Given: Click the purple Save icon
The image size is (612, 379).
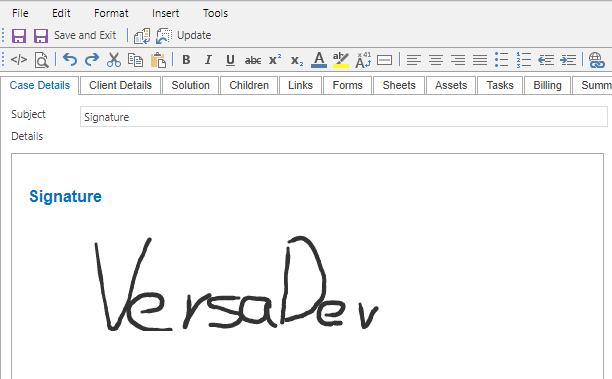Looking at the screenshot, I should pos(19,36).
